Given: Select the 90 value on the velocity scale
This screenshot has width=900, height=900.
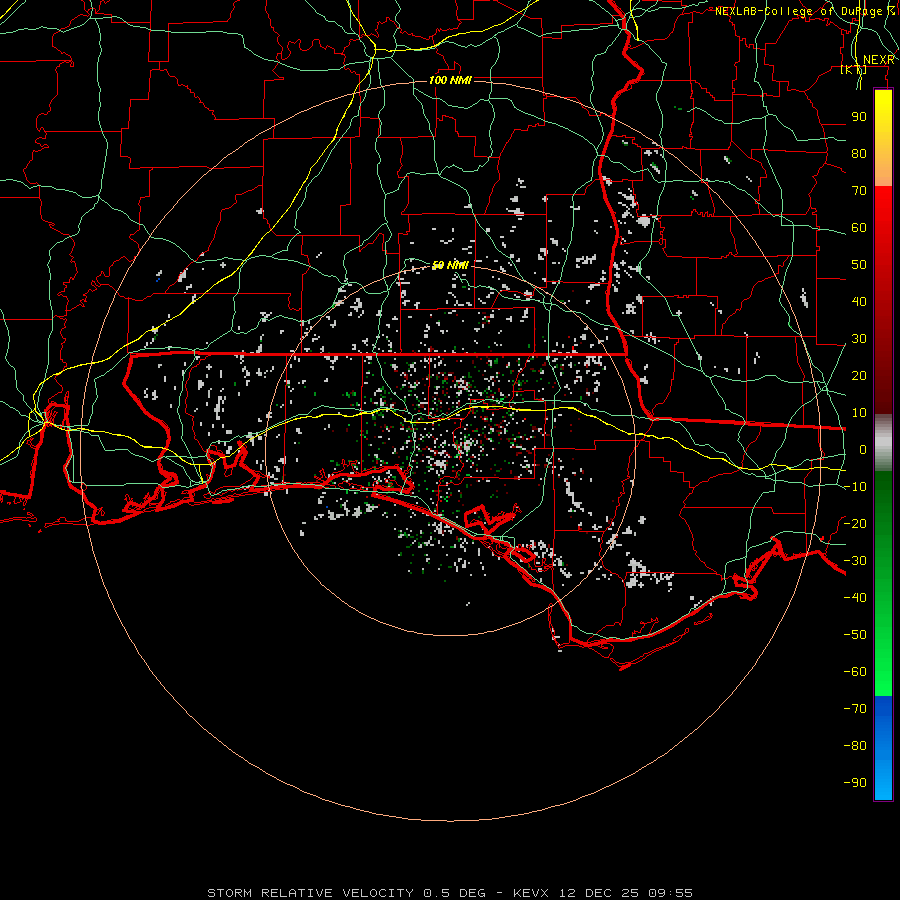Looking at the screenshot, I should 859,117.
